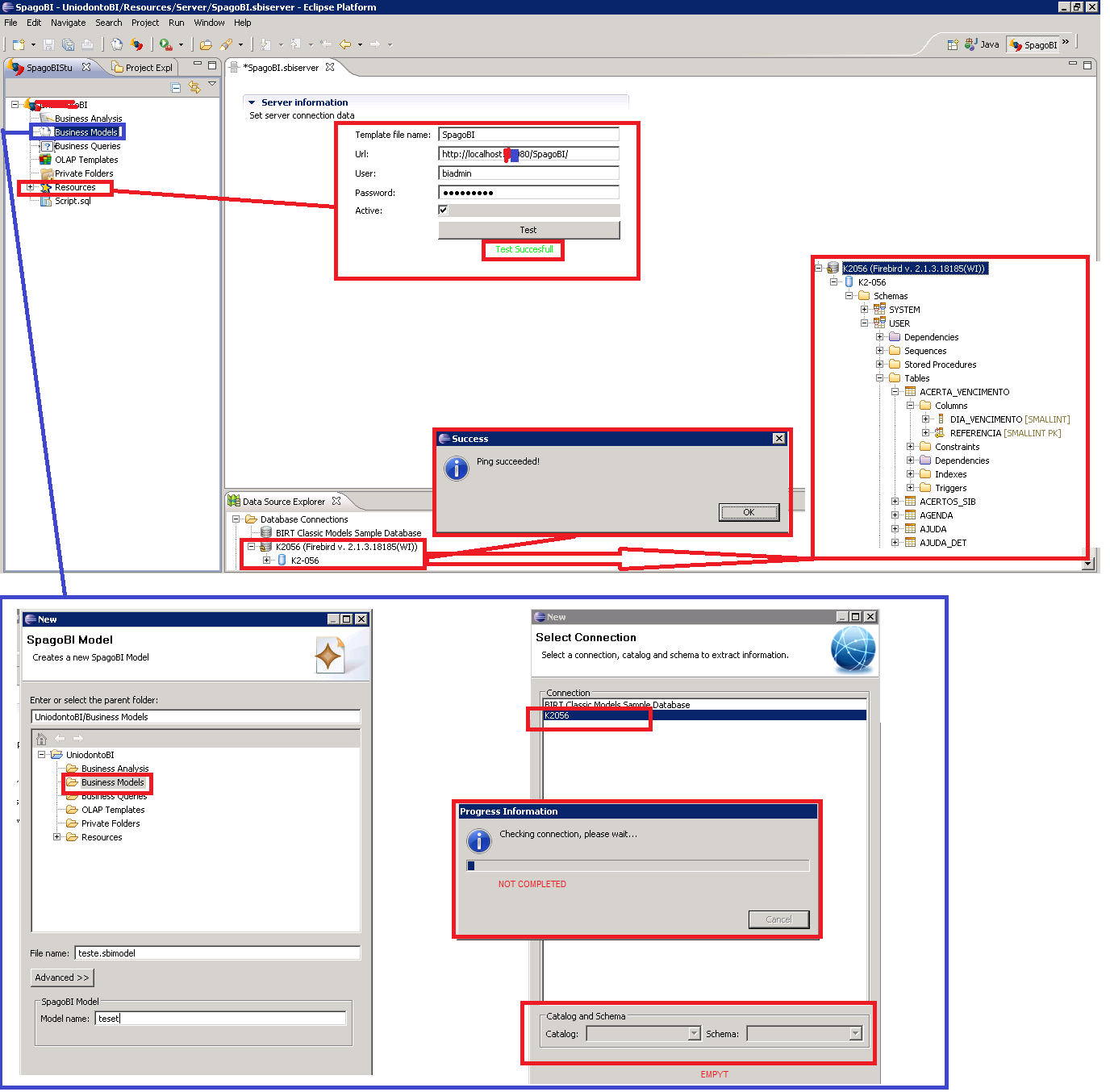Click the BIRT Classic Models database icon
Viewport: 1110px width, 1092px height.
(x=266, y=533)
